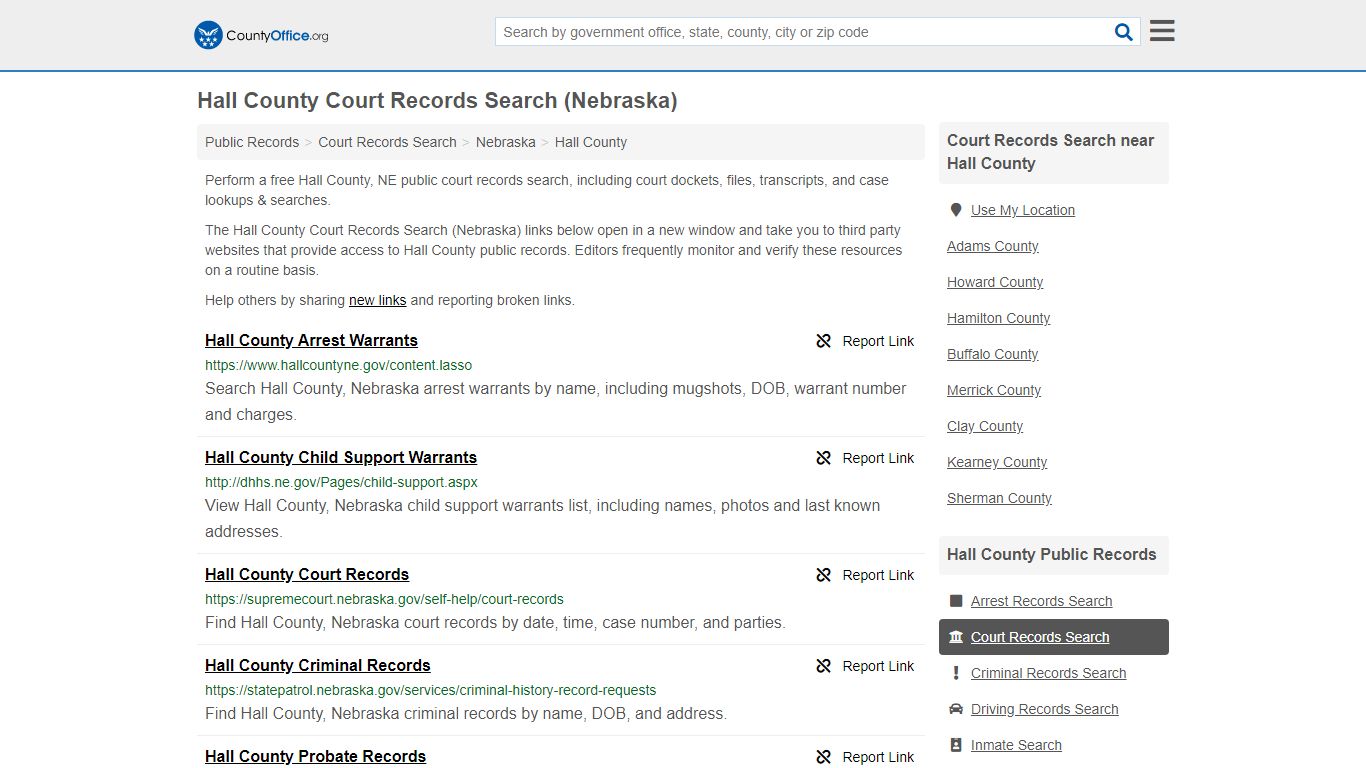Viewport: 1366px width, 768px height.
Task: Open Hamilton County nearby link
Action: [998, 318]
